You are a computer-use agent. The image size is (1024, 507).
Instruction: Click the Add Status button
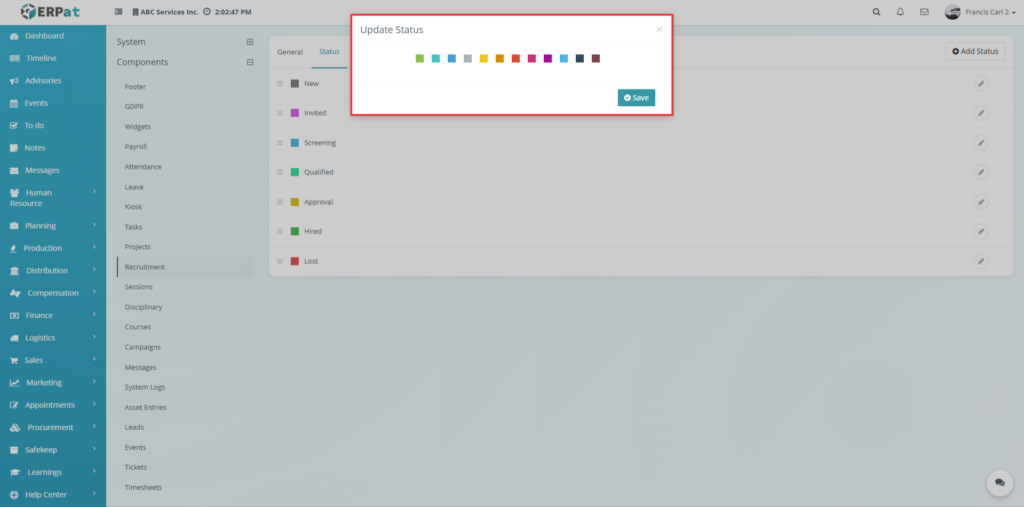click(975, 51)
